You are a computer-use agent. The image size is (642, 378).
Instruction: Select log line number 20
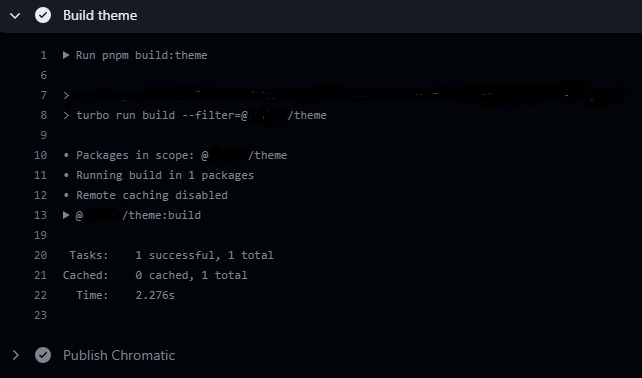[x=41, y=255]
